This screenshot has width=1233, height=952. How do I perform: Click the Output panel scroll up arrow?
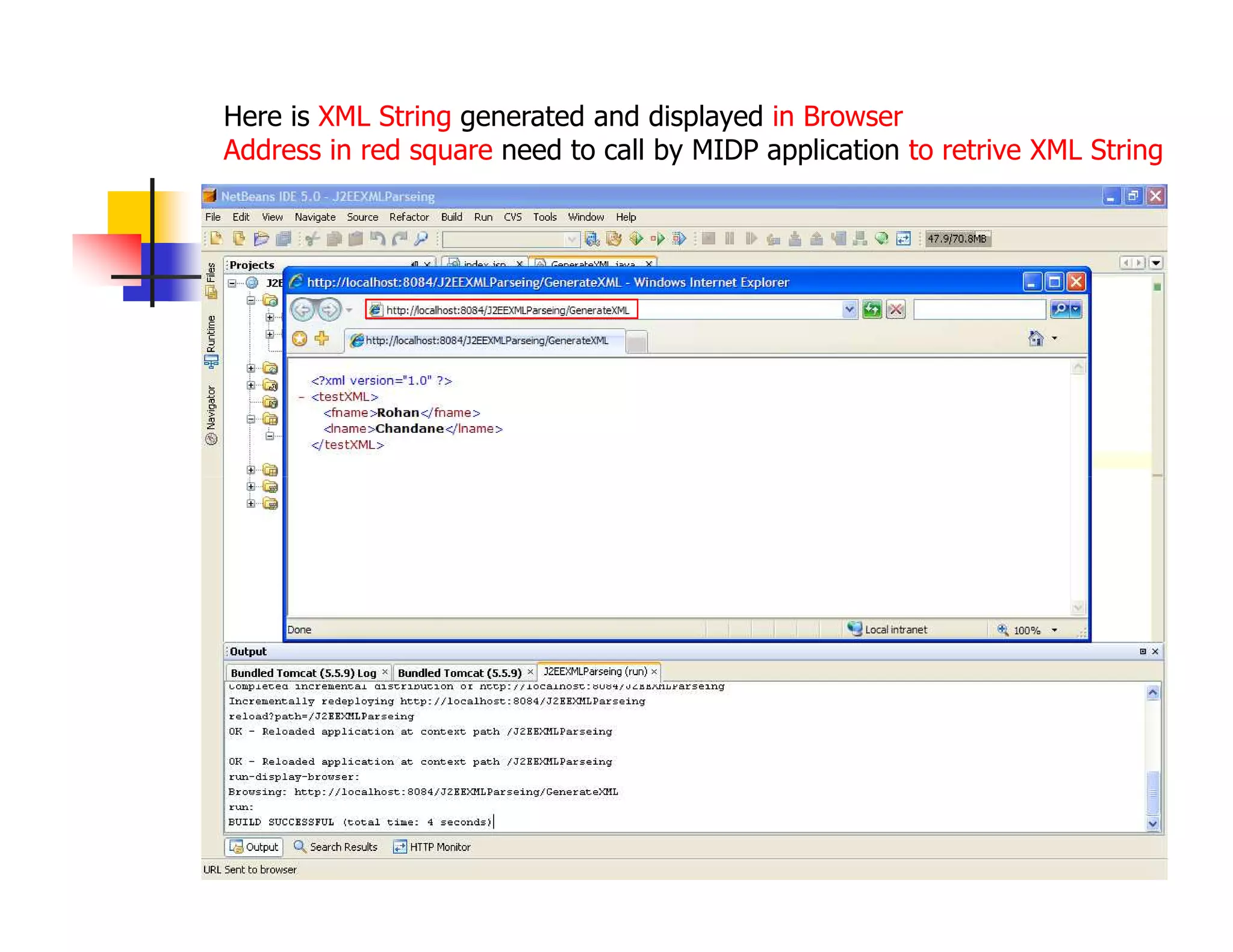[1153, 692]
